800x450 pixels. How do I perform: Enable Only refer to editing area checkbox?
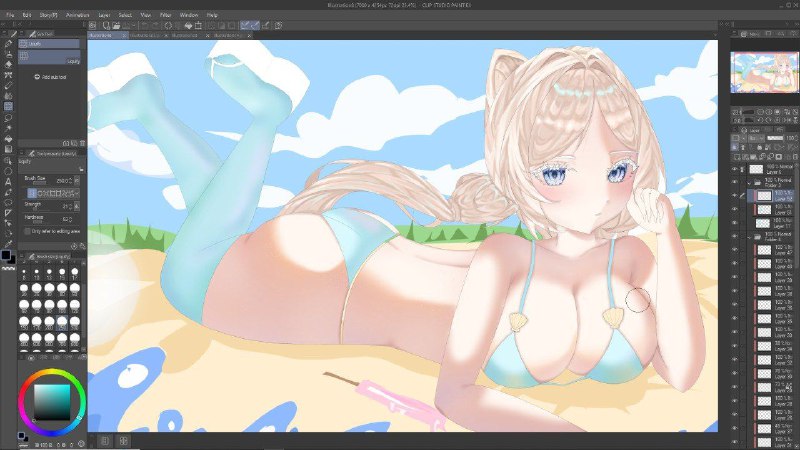tap(28, 231)
